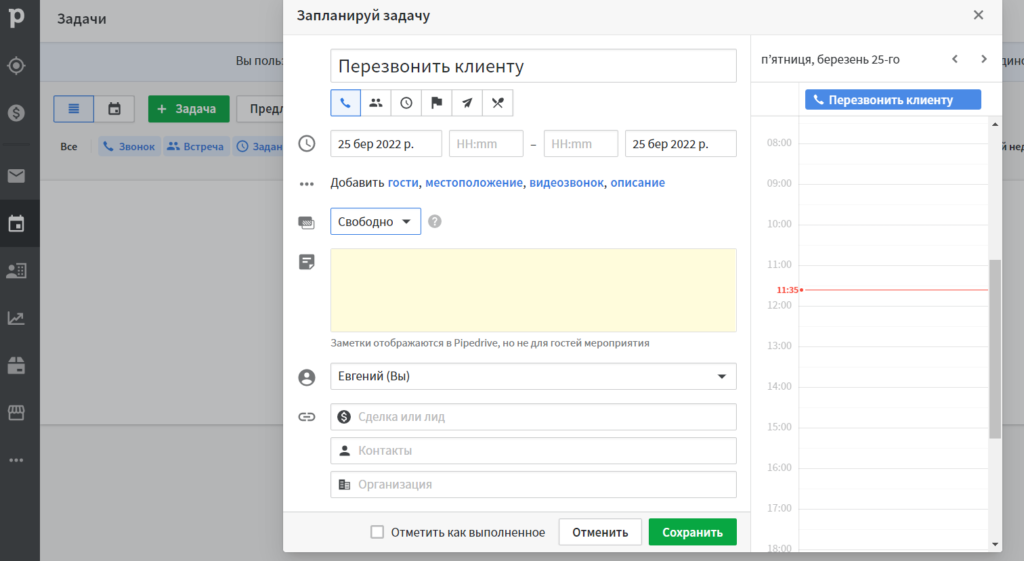This screenshot has width=1024, height=561.
Task: Click the Перезвонить клиенту calendar event
Action: 893,100
